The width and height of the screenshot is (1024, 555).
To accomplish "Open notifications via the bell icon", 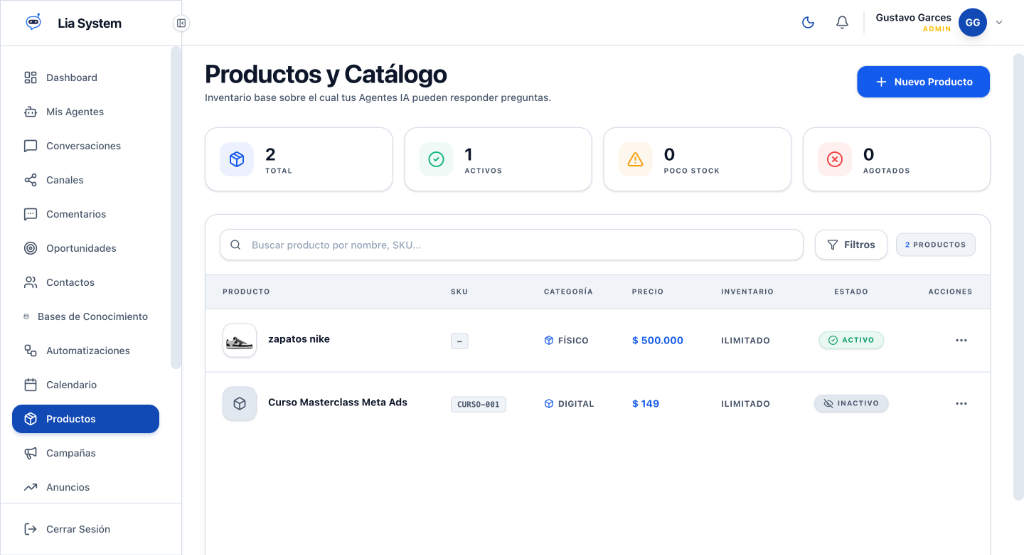I will tap(842, 22).
